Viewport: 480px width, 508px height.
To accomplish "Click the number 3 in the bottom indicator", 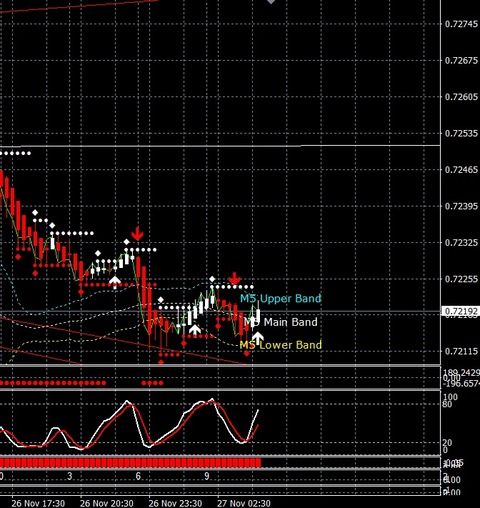I will 70,476.
